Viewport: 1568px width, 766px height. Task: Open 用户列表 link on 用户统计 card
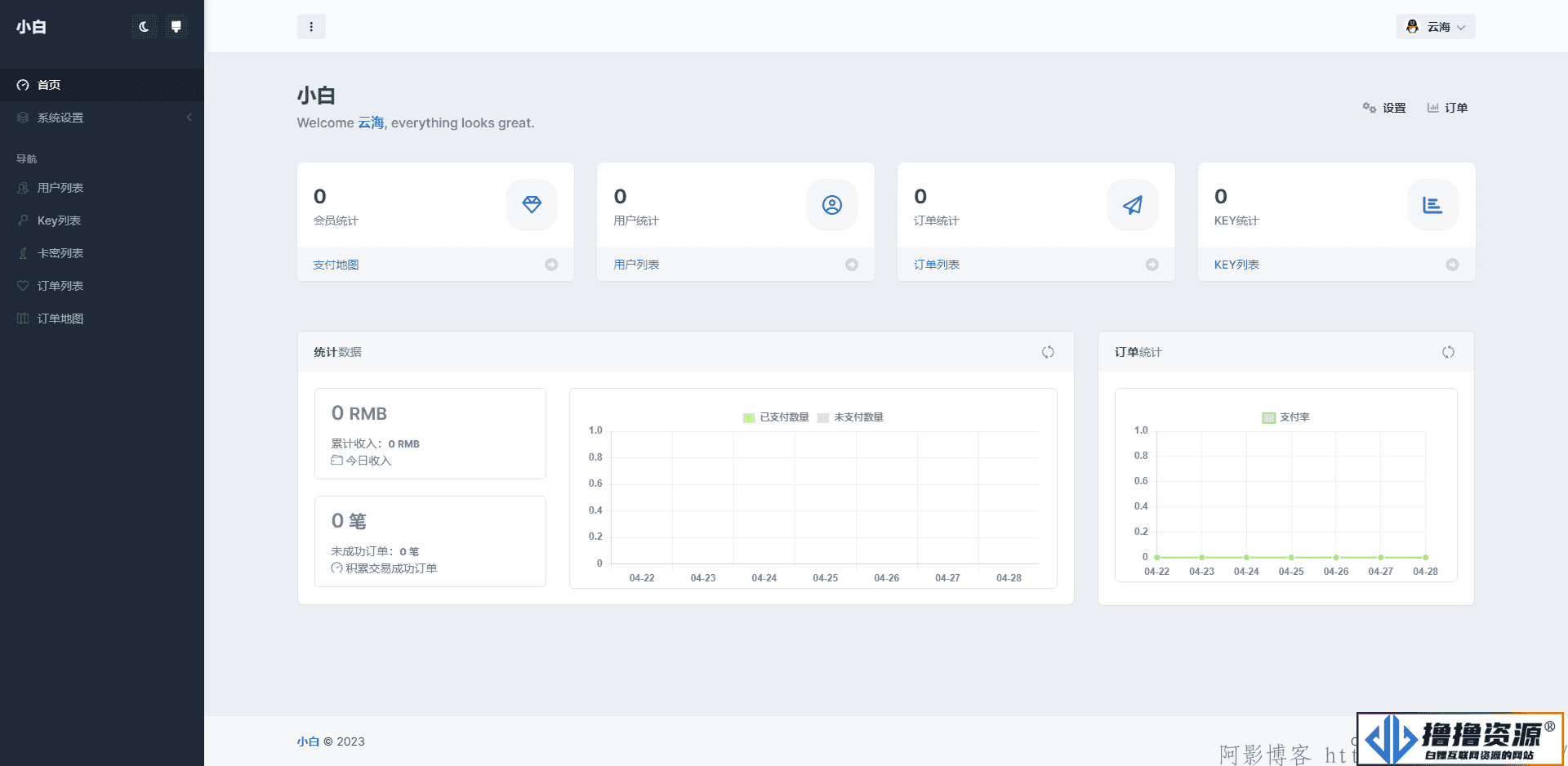click(x=636, y=265)
